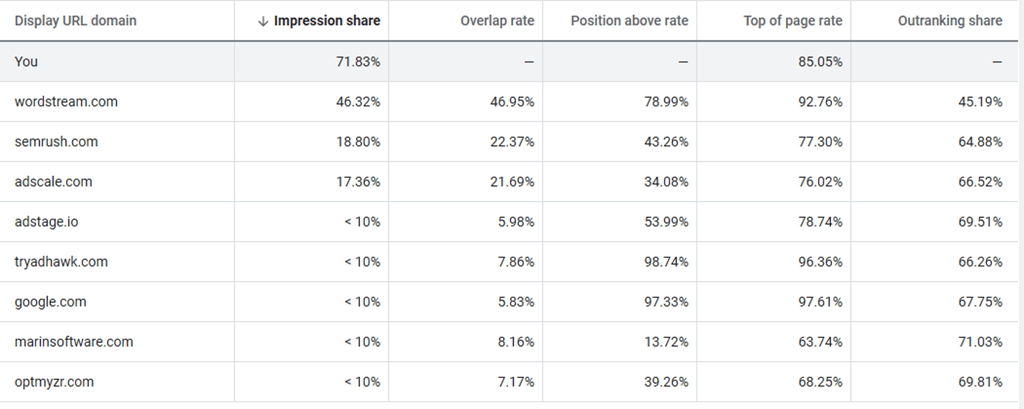The height and width of the screenshot is (409, 1024).
Task: Click wordstream.com's 46.95% overlap rate cell
Action: click(513, 102)
